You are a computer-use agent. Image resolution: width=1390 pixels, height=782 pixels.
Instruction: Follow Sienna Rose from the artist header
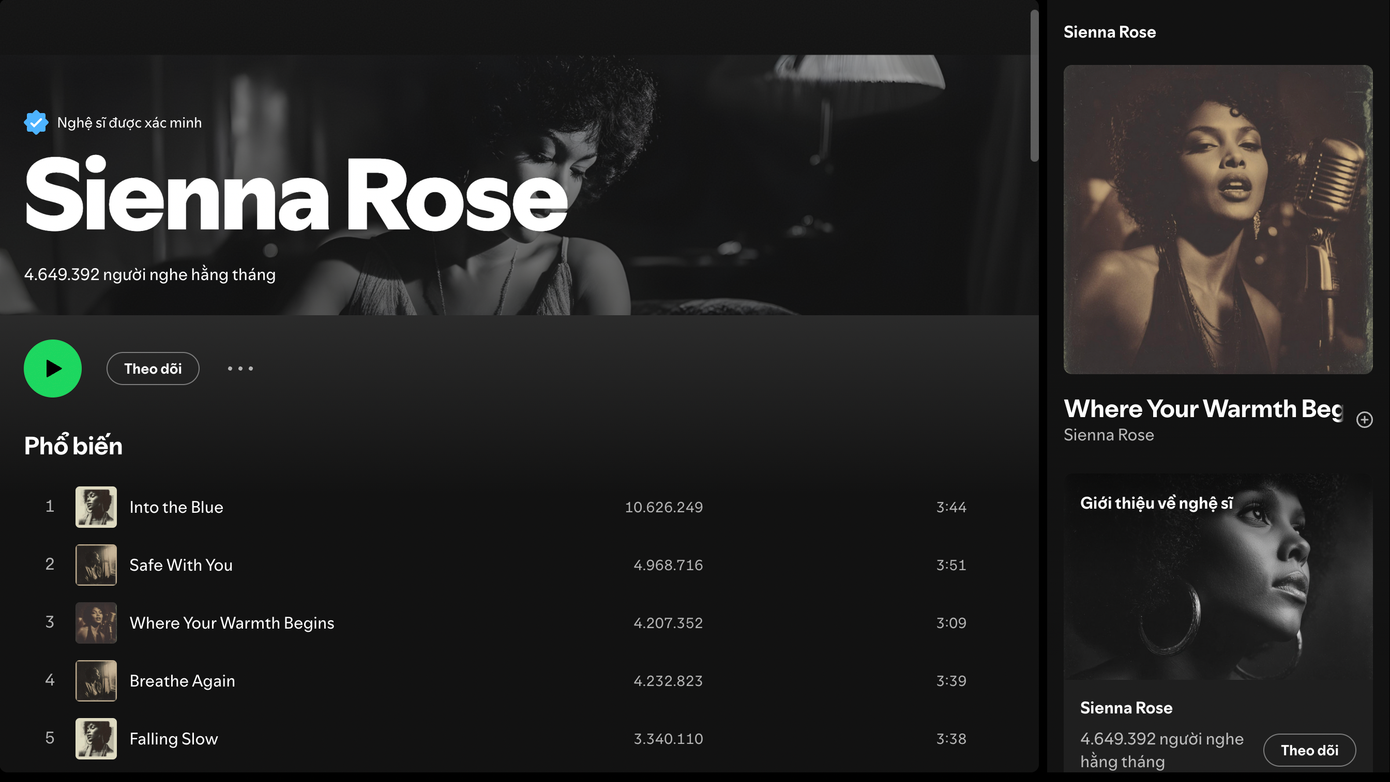[x=153, y=369]
